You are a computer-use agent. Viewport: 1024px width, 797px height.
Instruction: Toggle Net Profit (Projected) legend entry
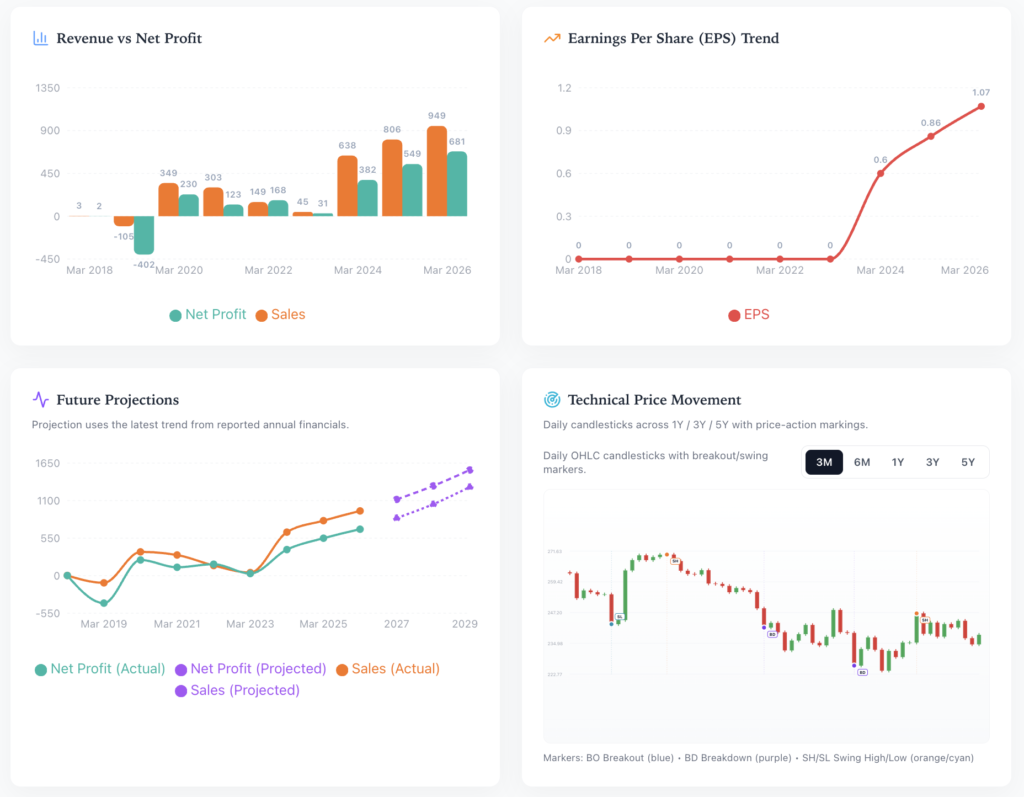point(250,668)
